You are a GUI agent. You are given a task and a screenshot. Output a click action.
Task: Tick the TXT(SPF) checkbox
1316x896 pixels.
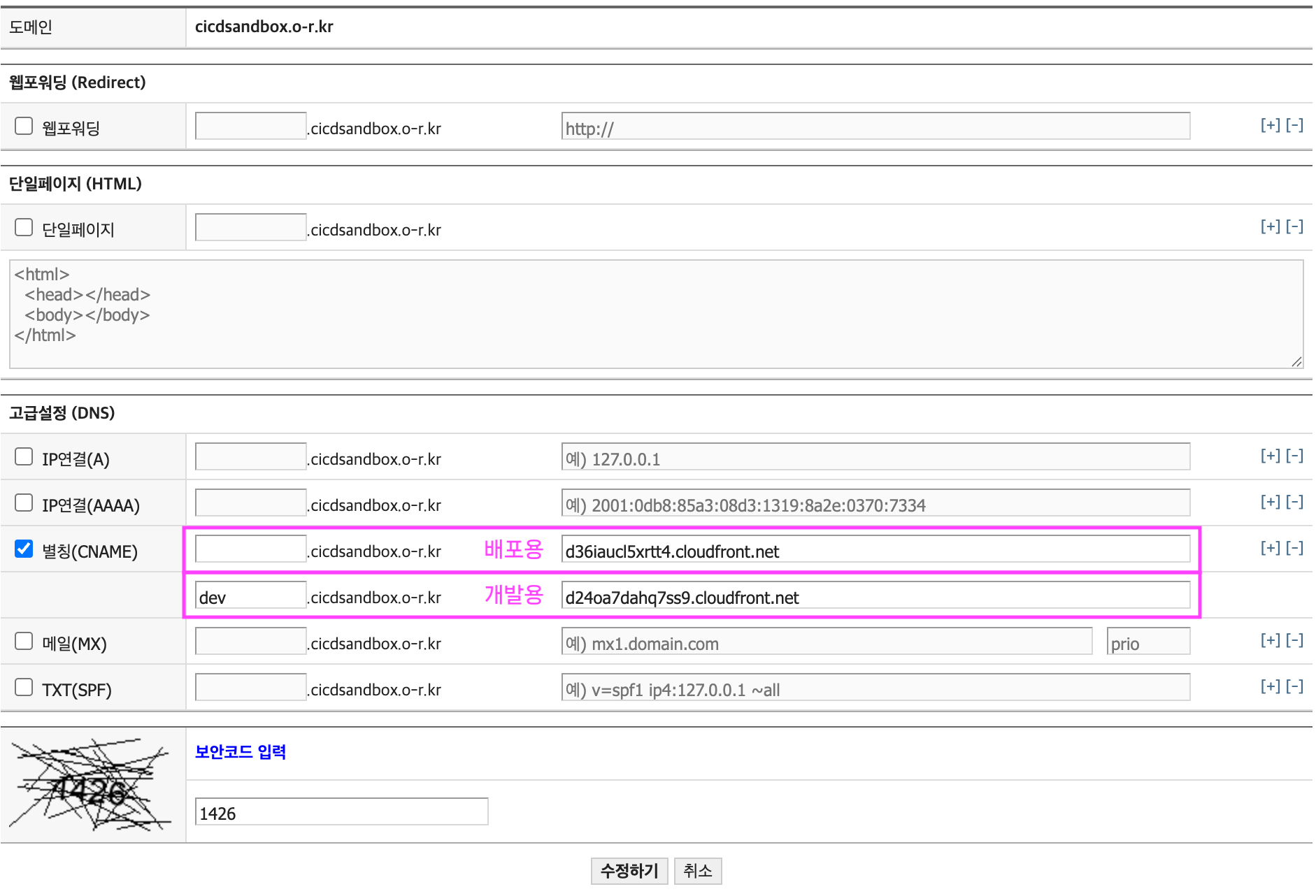24,687
